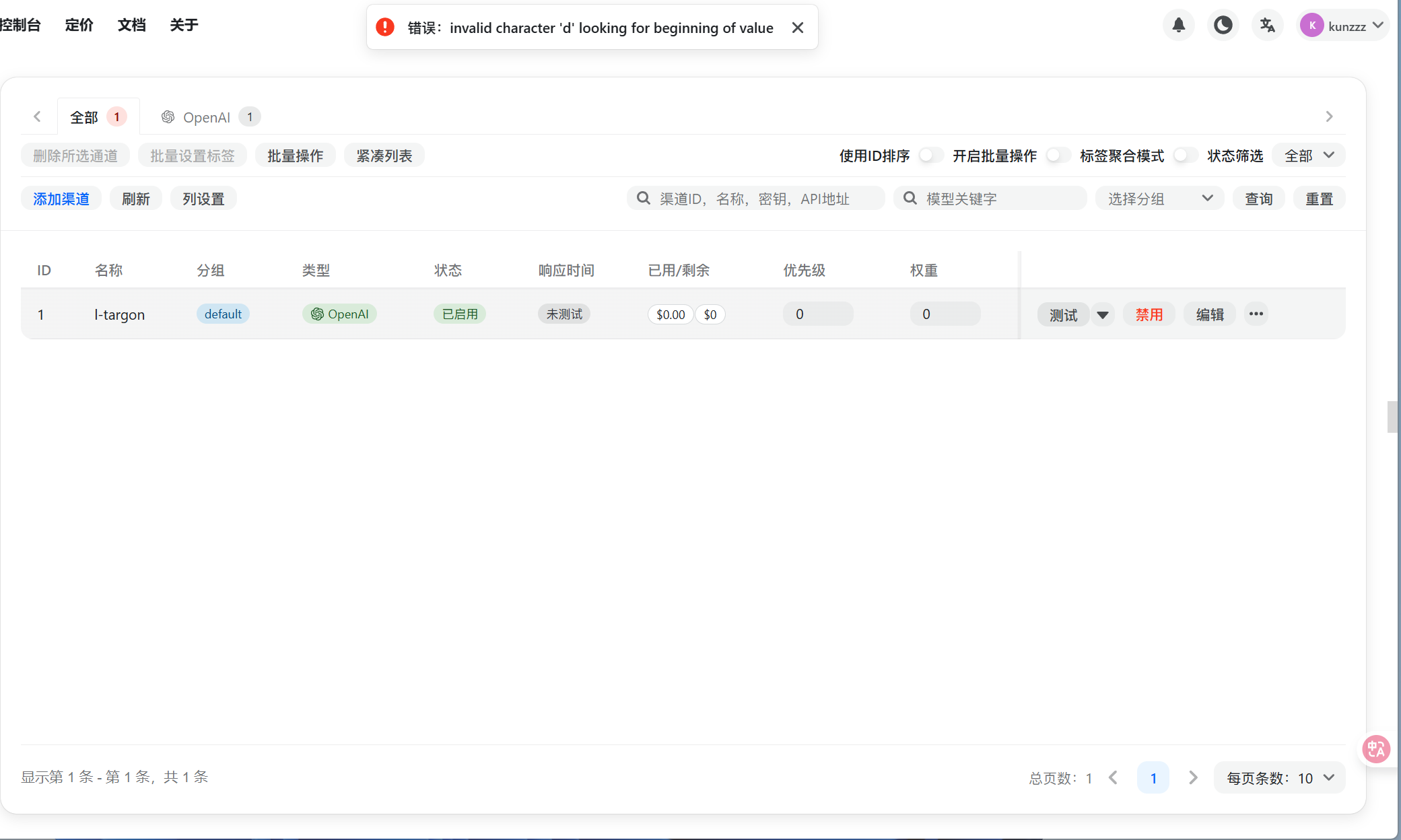Click the 刷新 button
Image resolution: width=1401 pixels, height=840 pixels.
136,199
